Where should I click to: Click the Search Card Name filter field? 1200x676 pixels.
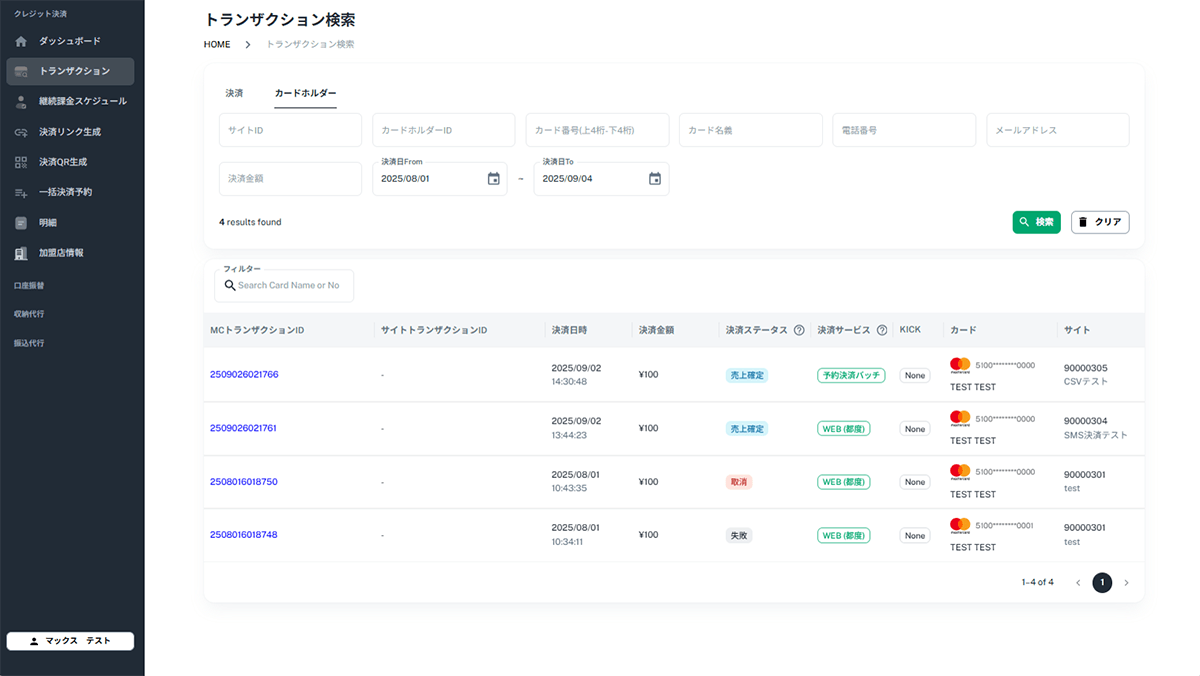coord(290,285)
